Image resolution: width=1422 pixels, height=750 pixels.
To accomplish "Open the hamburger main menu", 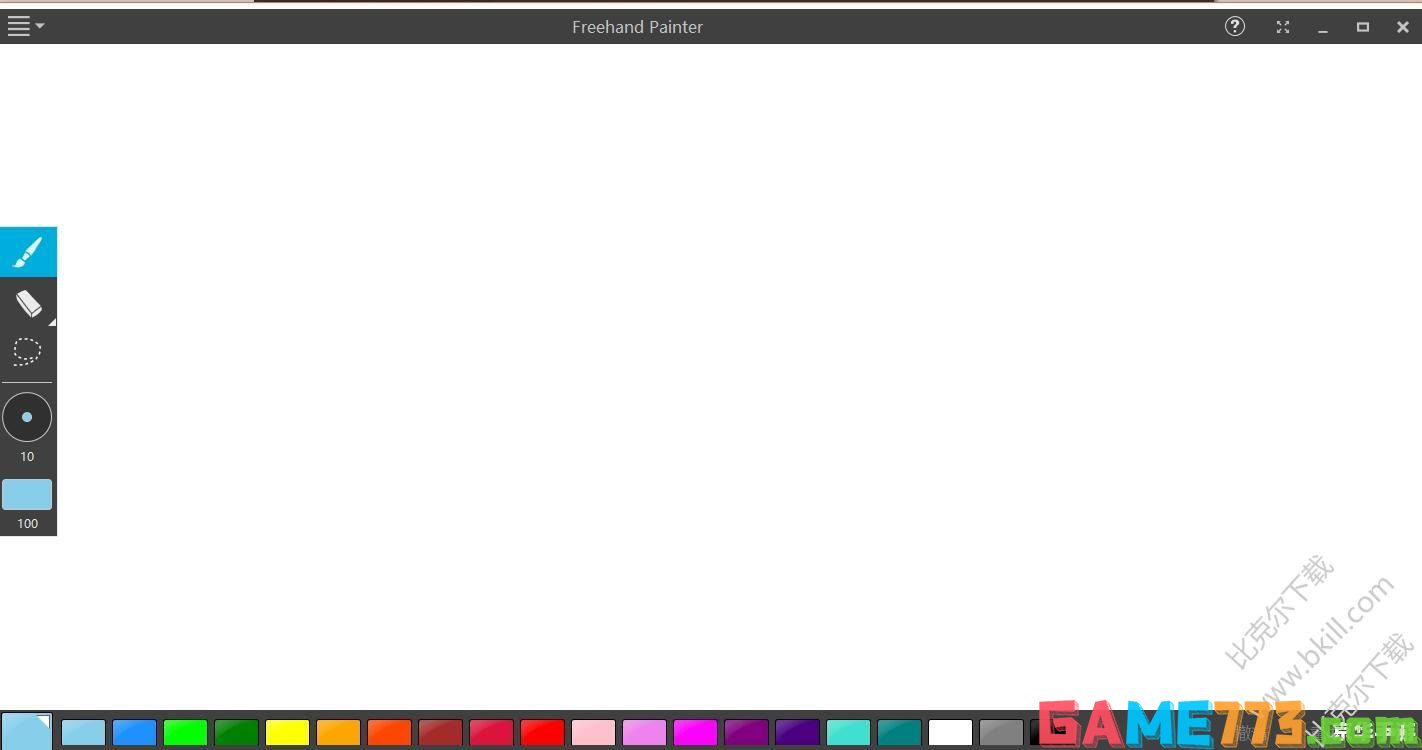I will pyautogui.click(x=25, y=27).
